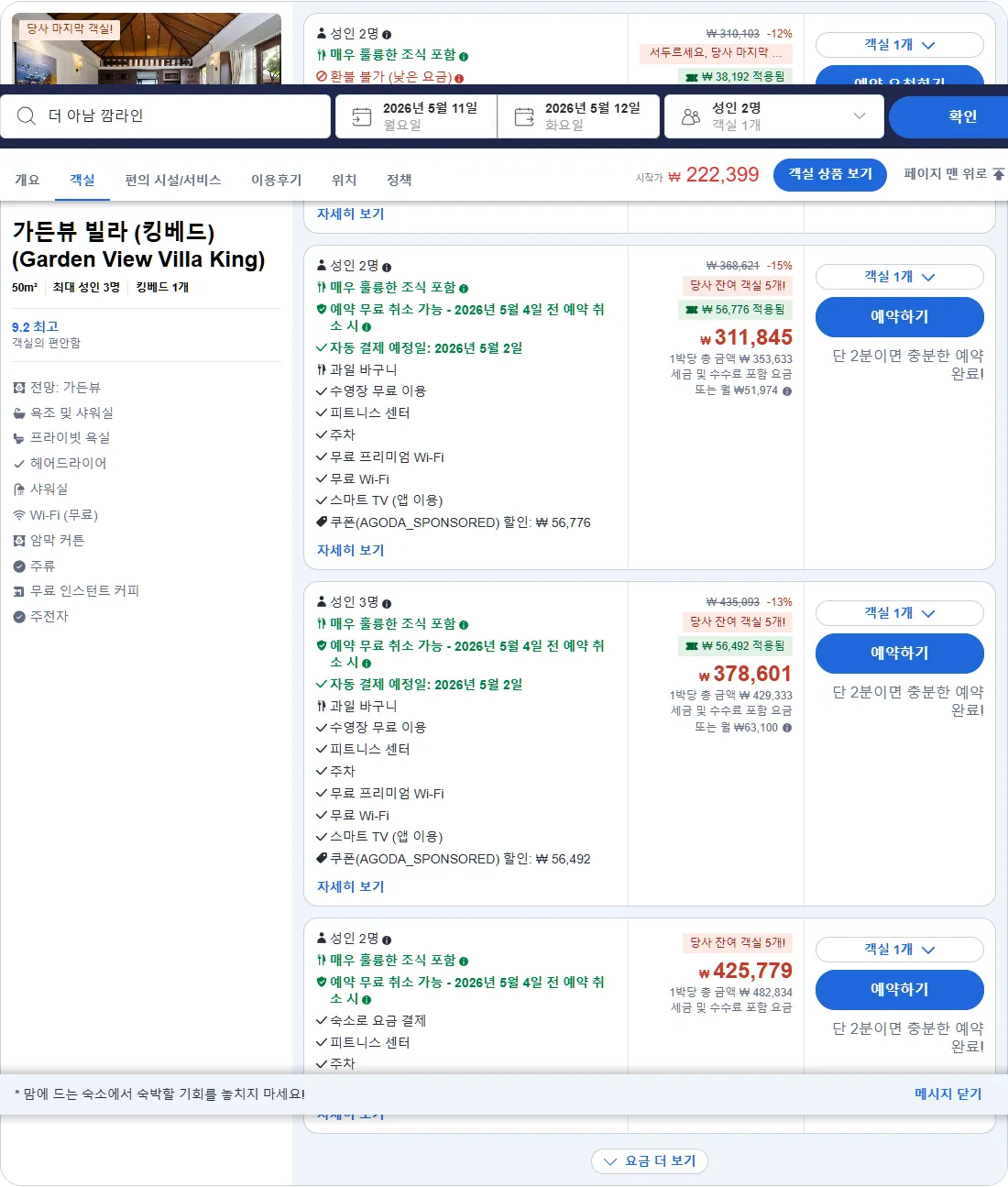Click the 9.2 최고 rating link
1008x1187 pixels.
coord(35,327)
